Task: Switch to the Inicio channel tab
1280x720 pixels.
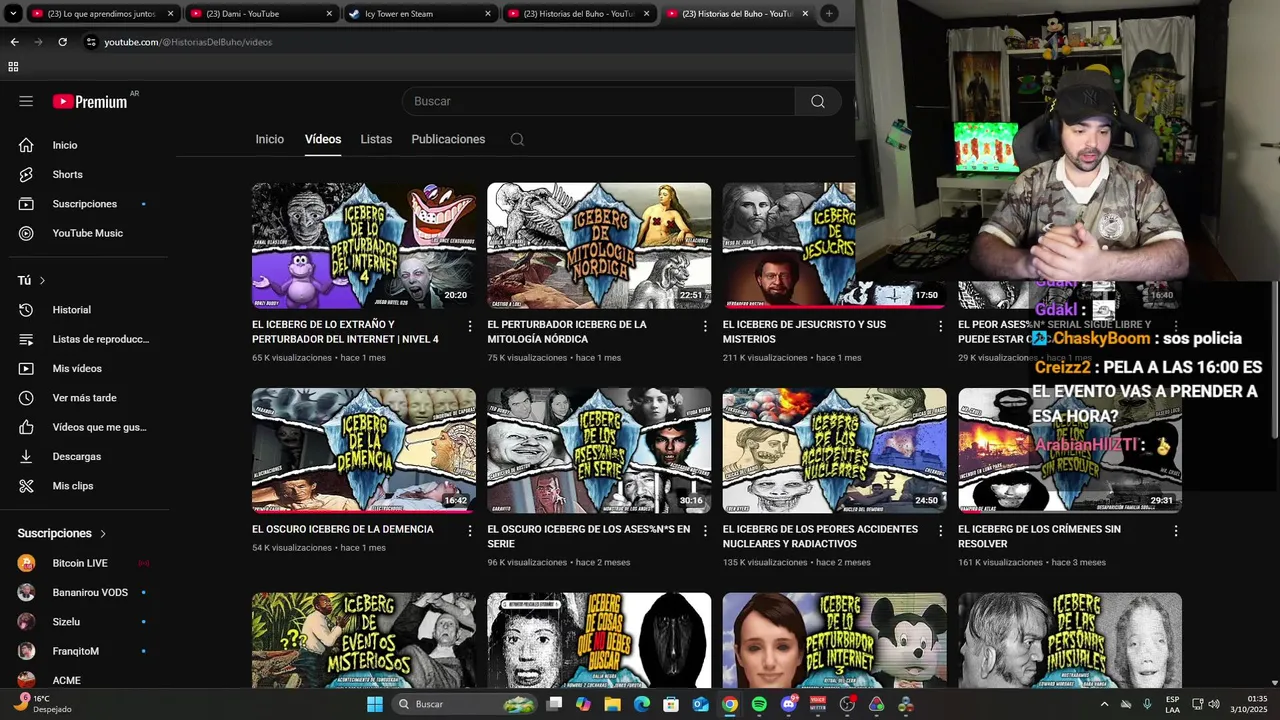Action: (x=269, y=139)
